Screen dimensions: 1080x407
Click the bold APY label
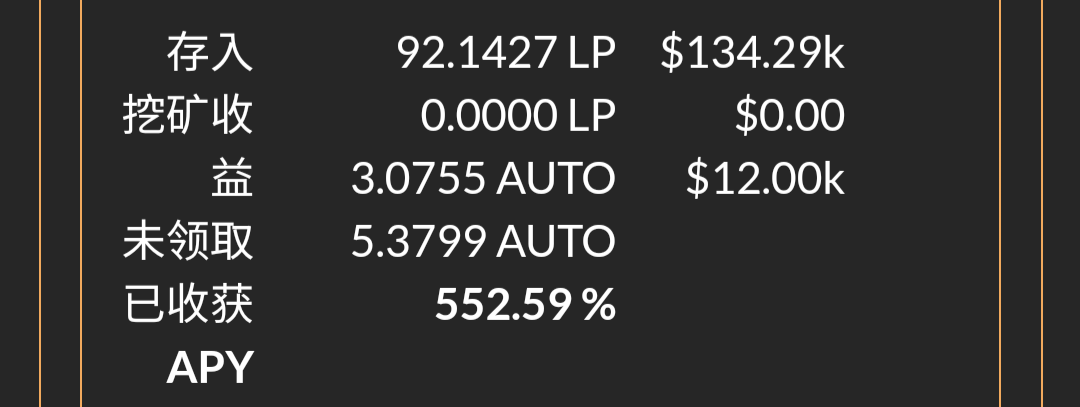[210, 368]
